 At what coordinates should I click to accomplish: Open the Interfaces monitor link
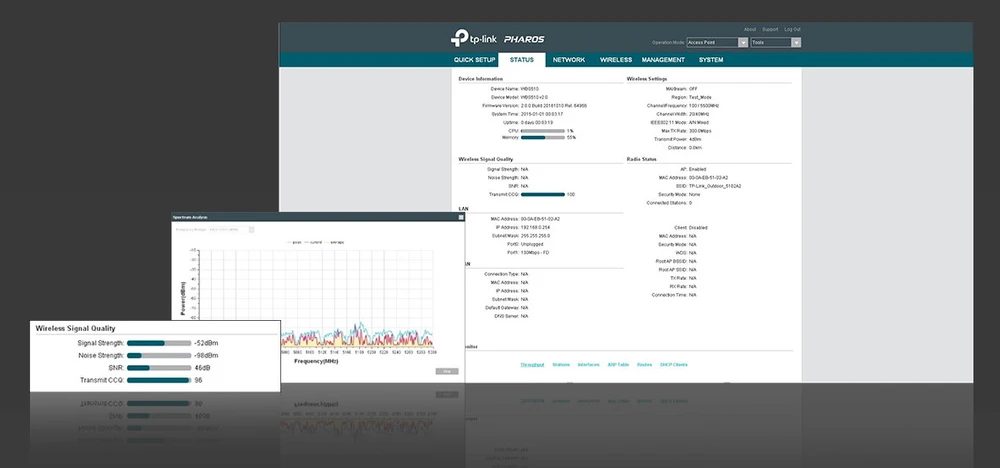[589, 365]
